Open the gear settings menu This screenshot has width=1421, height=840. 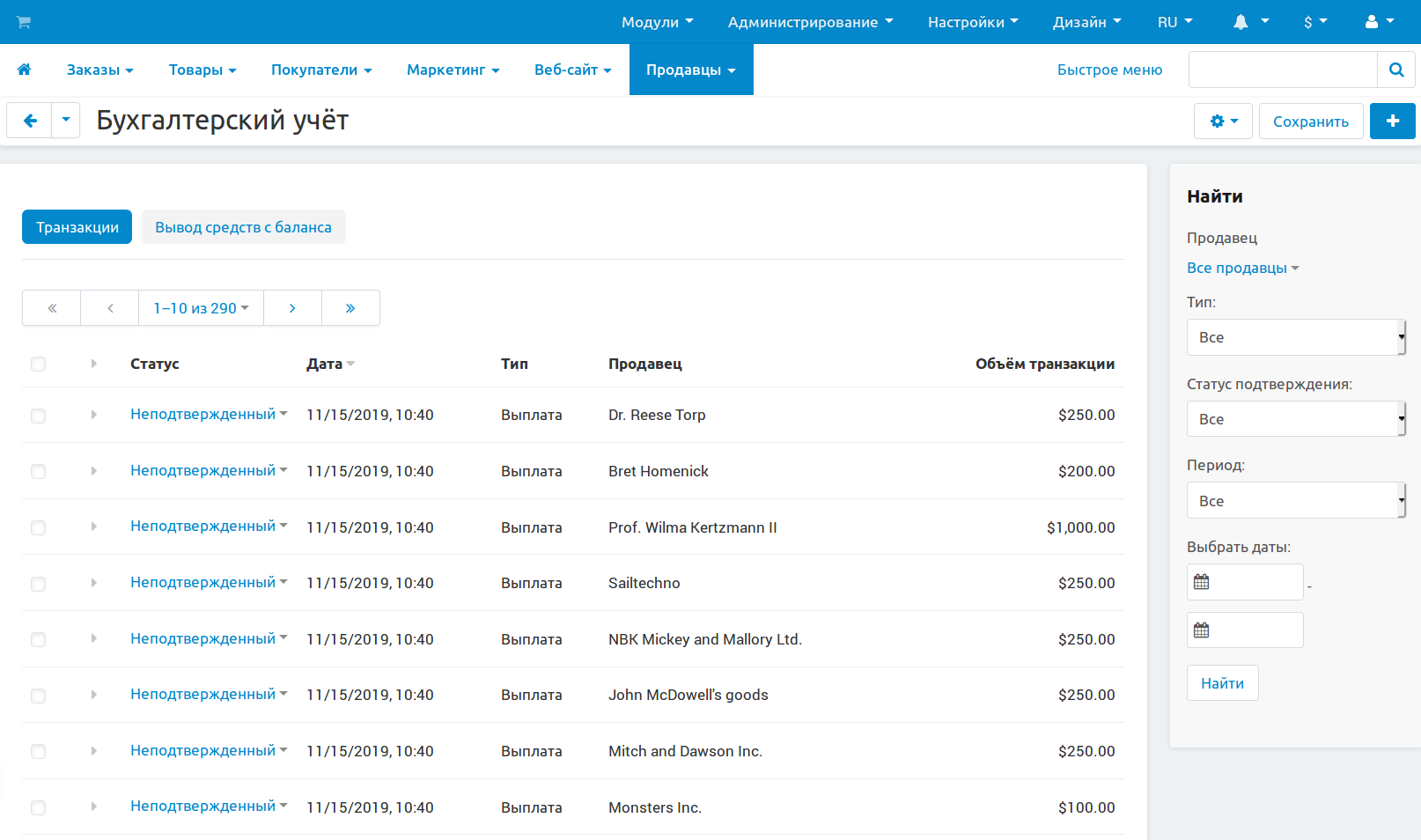pyautogui.click(x=1224, y=122)
